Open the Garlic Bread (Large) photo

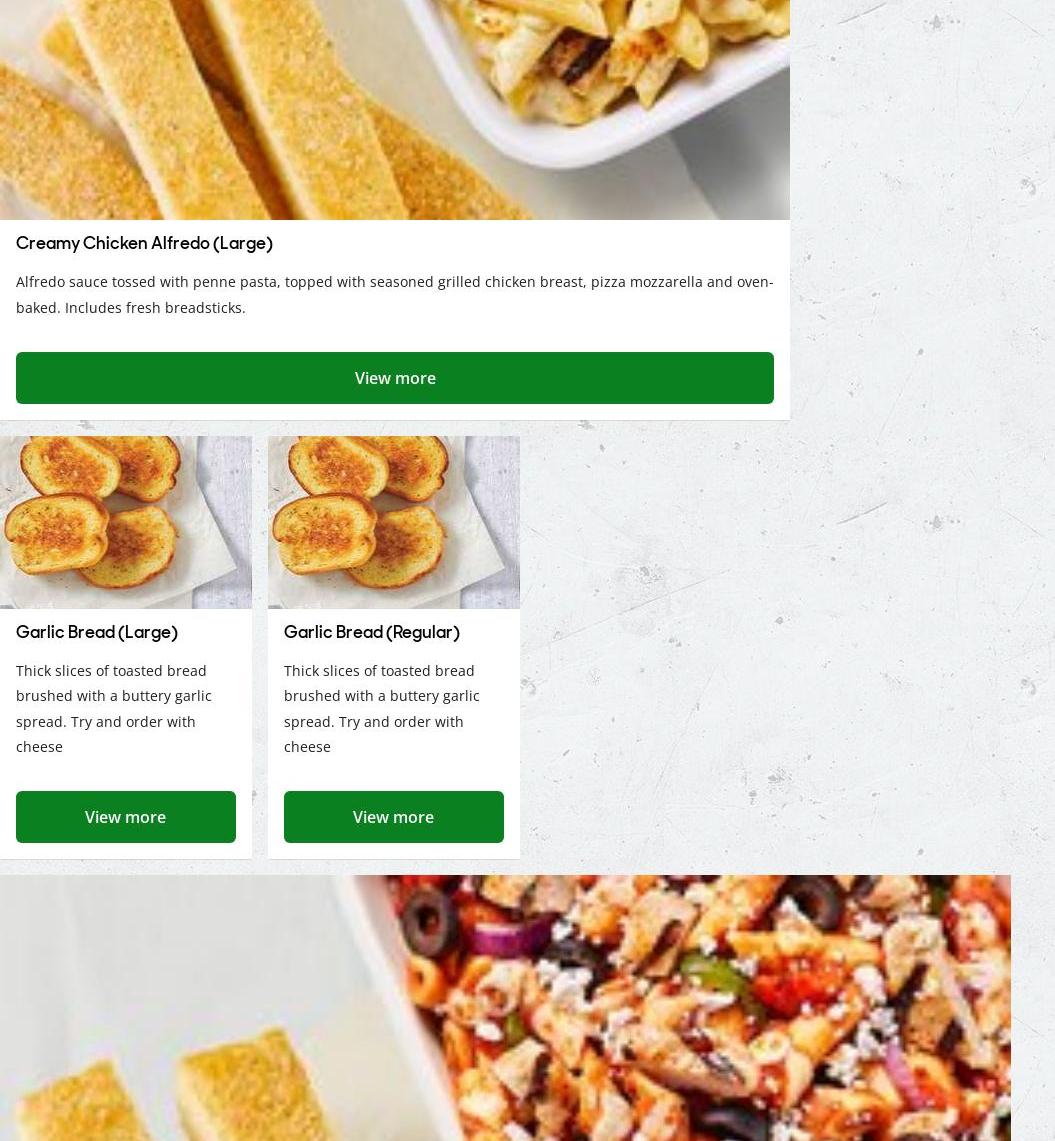point(126,522)
